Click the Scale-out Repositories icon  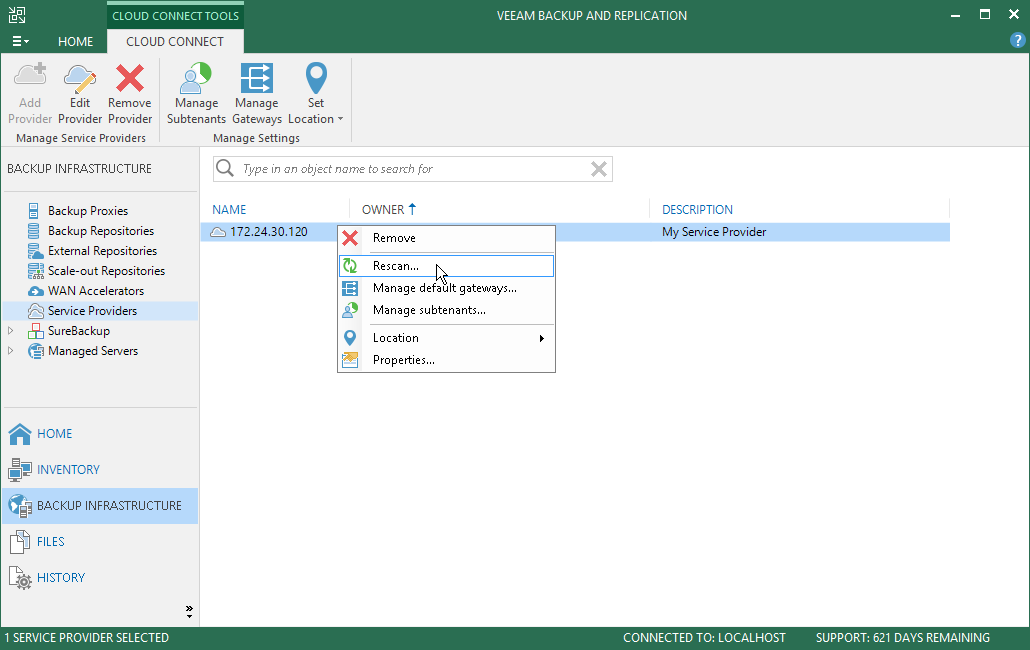[x=35, y=271]
